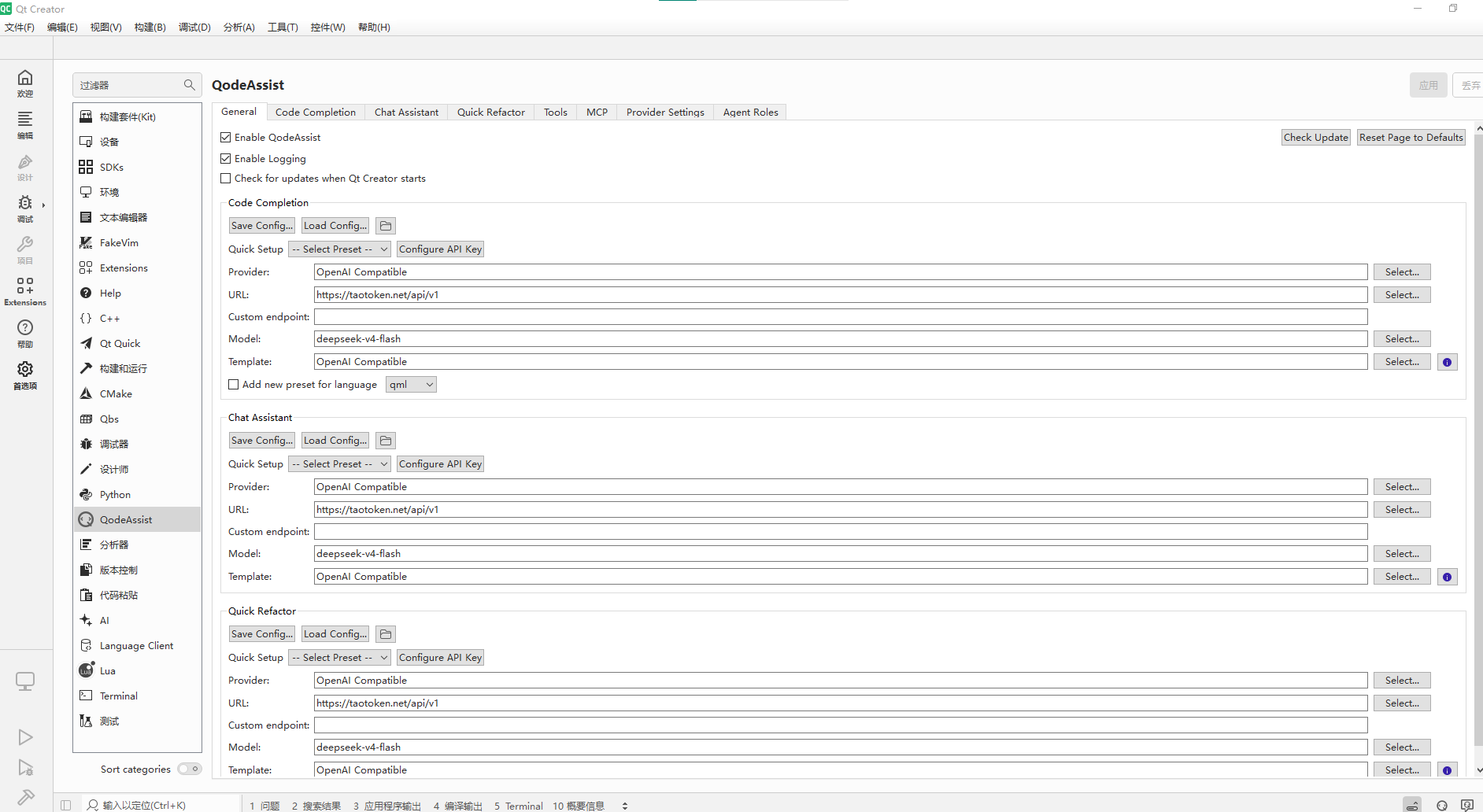Screen dimensions: 1483x812
Task: Toggle Enable QodeAssist checkbox
Action: point(226,138)
